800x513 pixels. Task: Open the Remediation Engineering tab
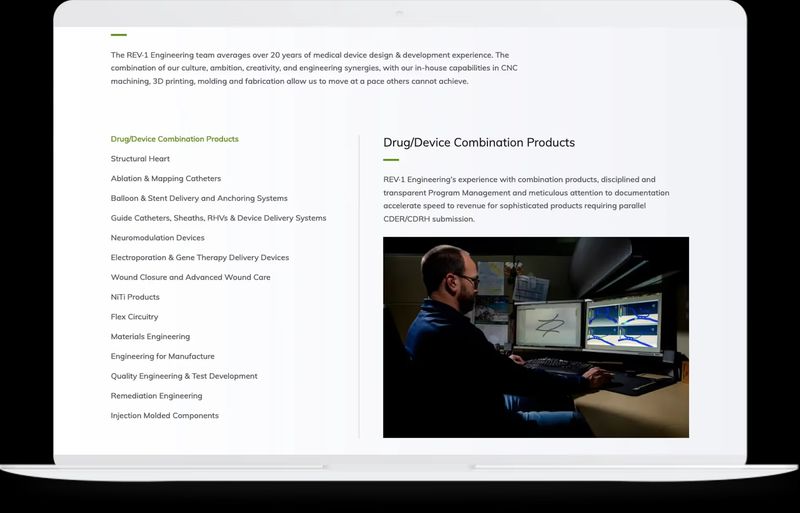(156, 396)
